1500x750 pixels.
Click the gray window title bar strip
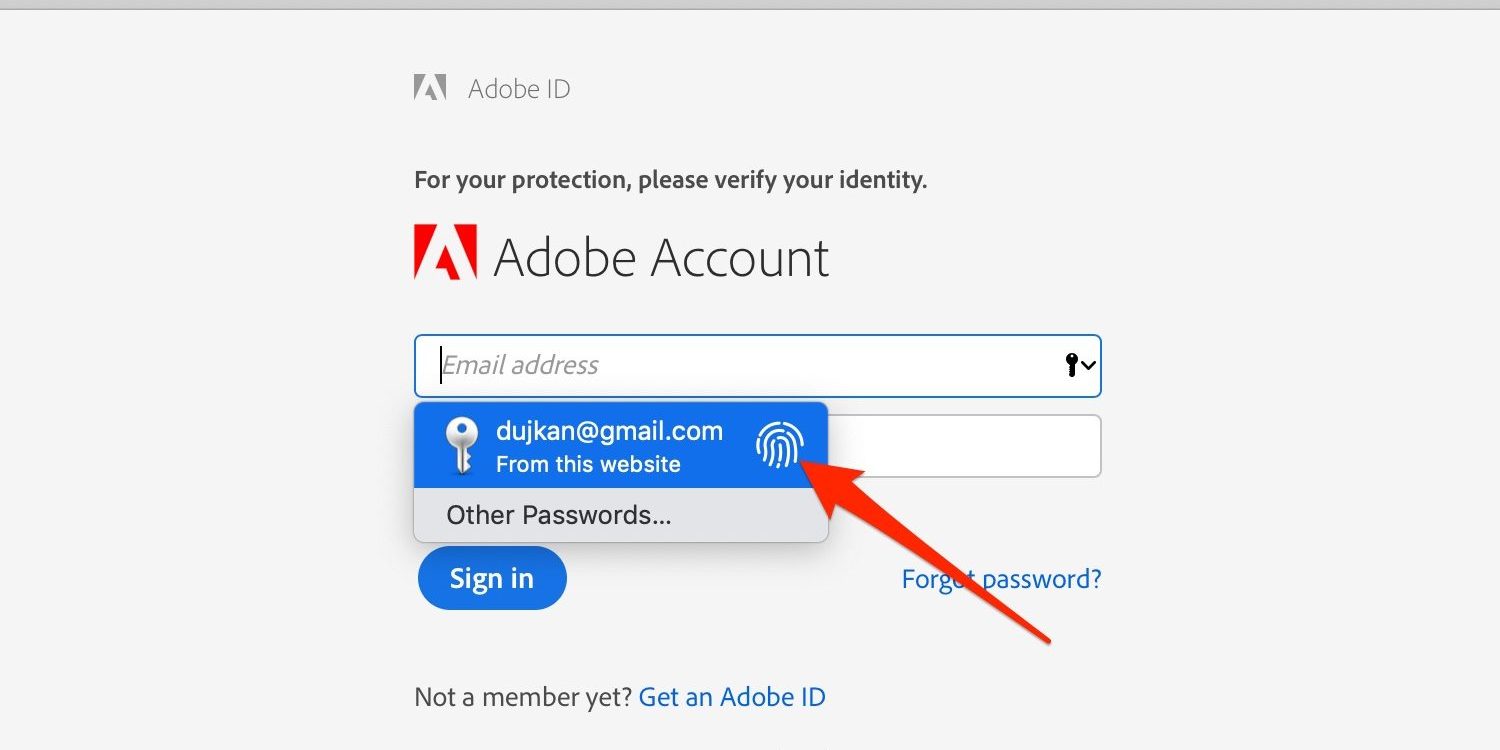click(x=750, y=4)
